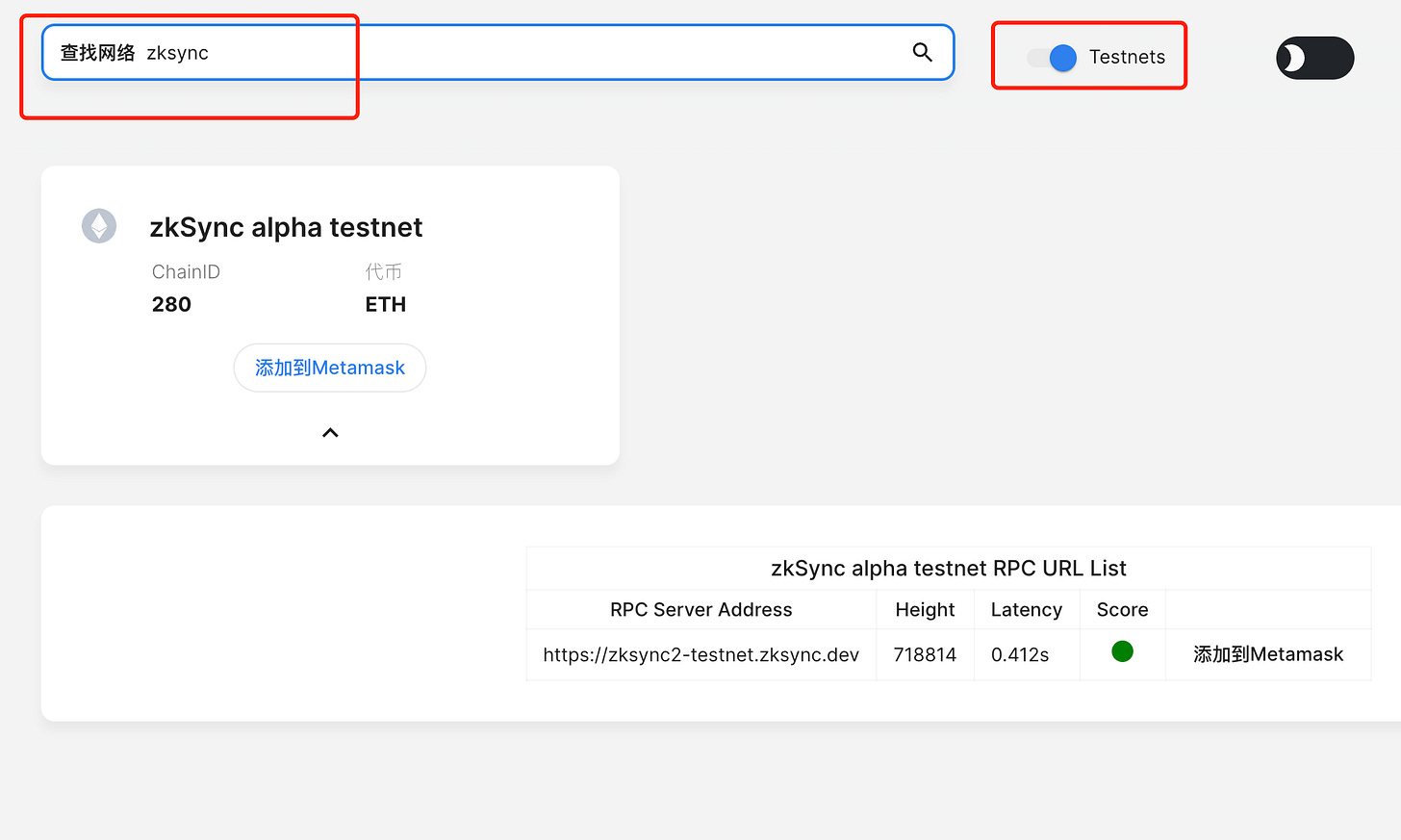
Task: Click the Height column header
Action: coord(925,610)
